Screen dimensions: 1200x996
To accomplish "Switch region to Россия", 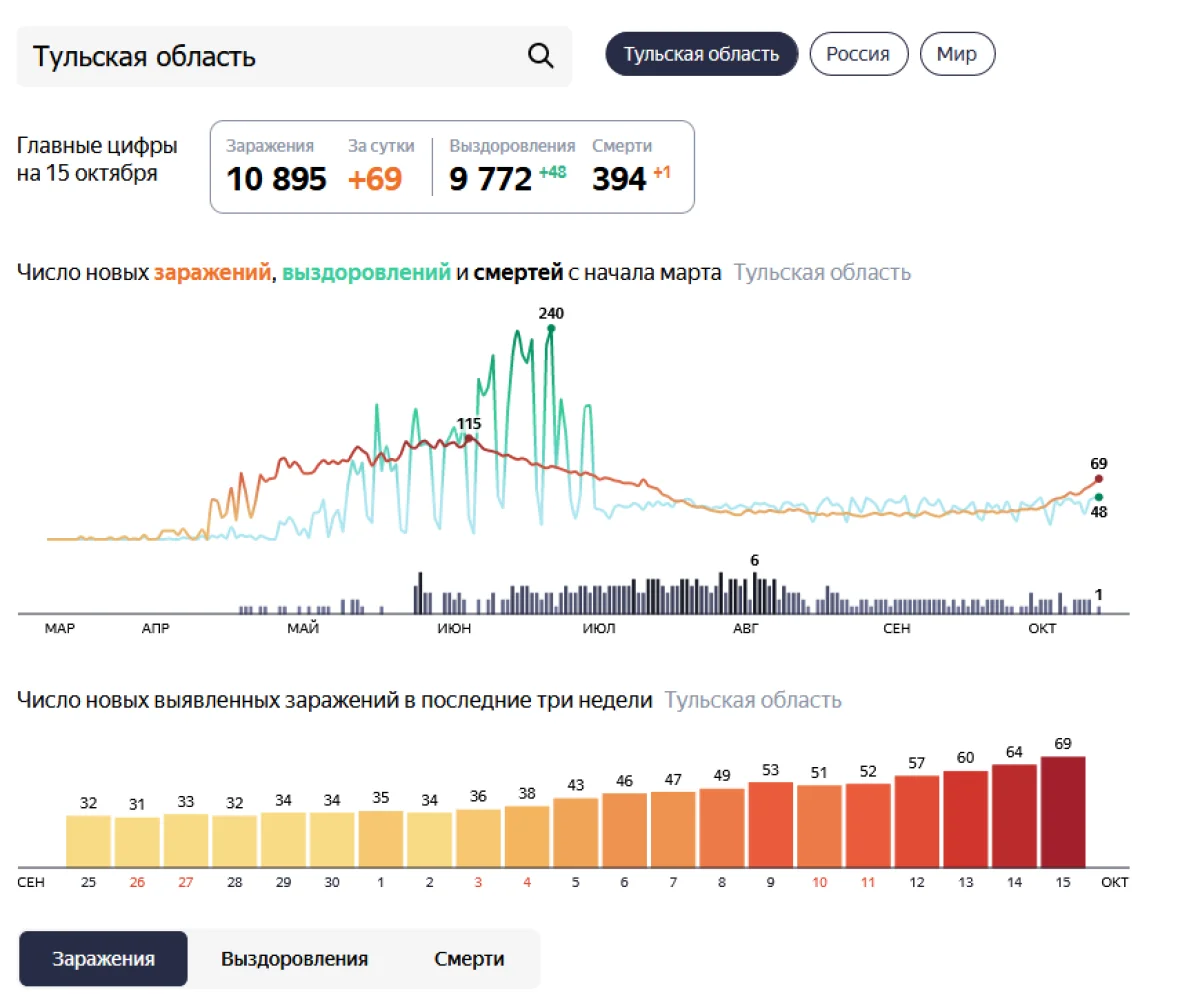I will point(858,54).
